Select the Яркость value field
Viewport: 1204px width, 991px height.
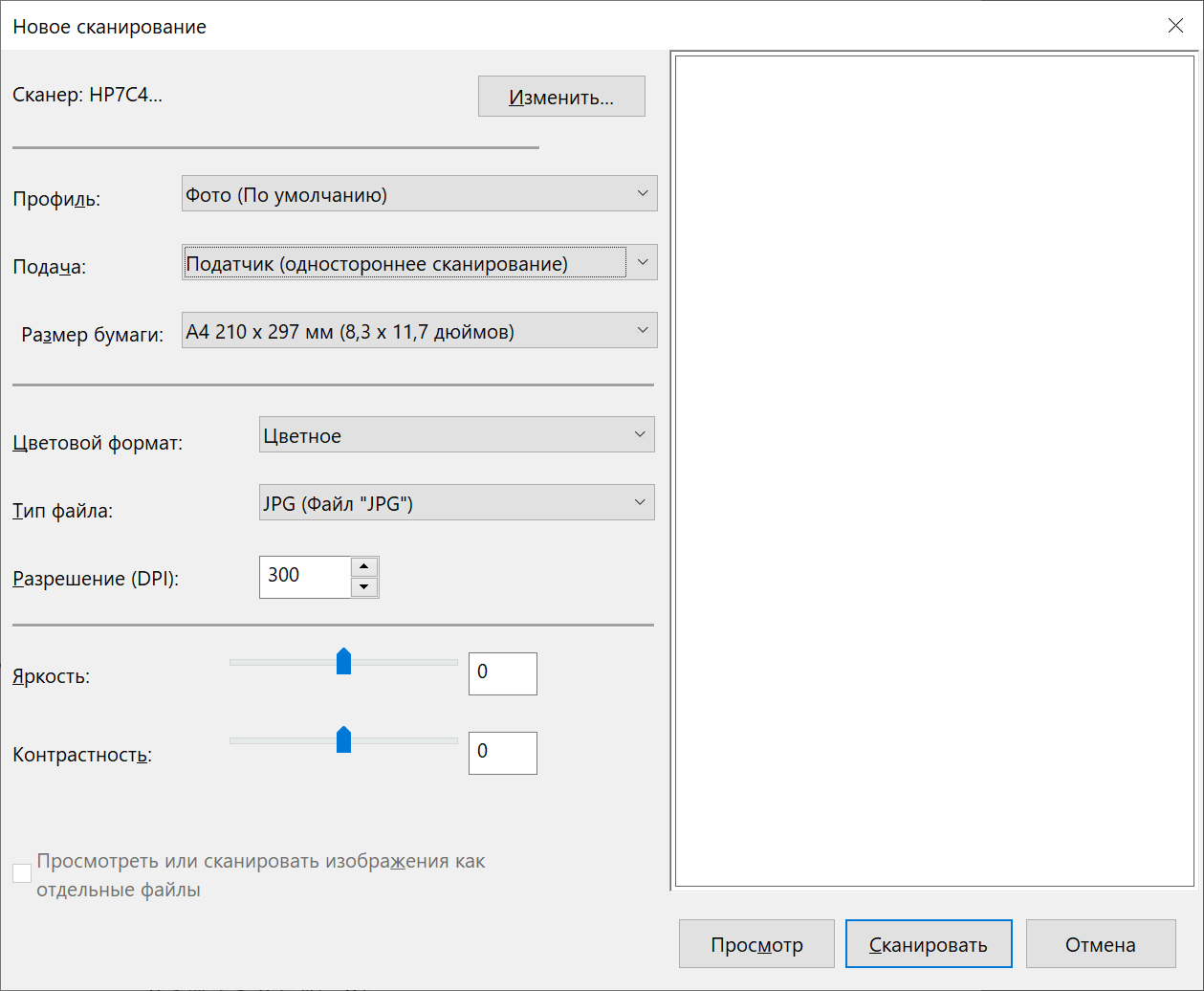pos(502,673)
